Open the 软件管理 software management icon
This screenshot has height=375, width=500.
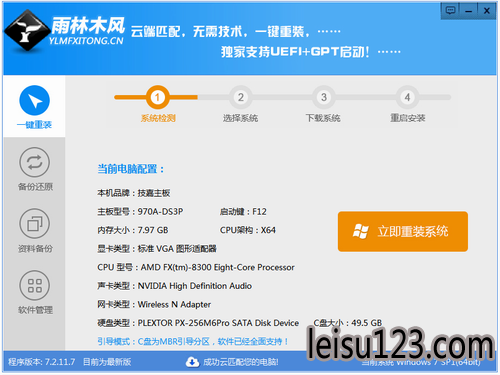point(35,285)
